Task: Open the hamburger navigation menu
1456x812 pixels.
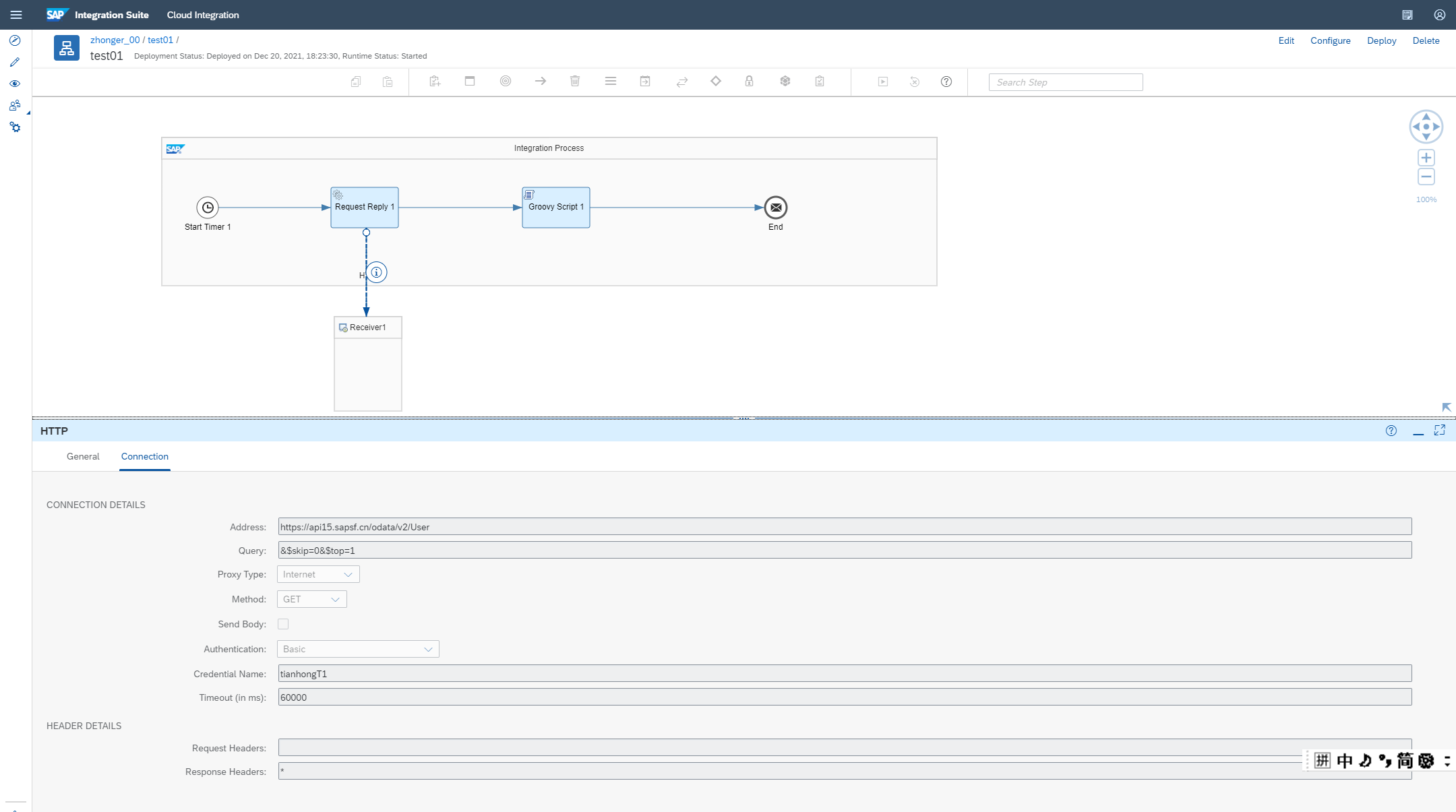Action: [x=16, y=15]
